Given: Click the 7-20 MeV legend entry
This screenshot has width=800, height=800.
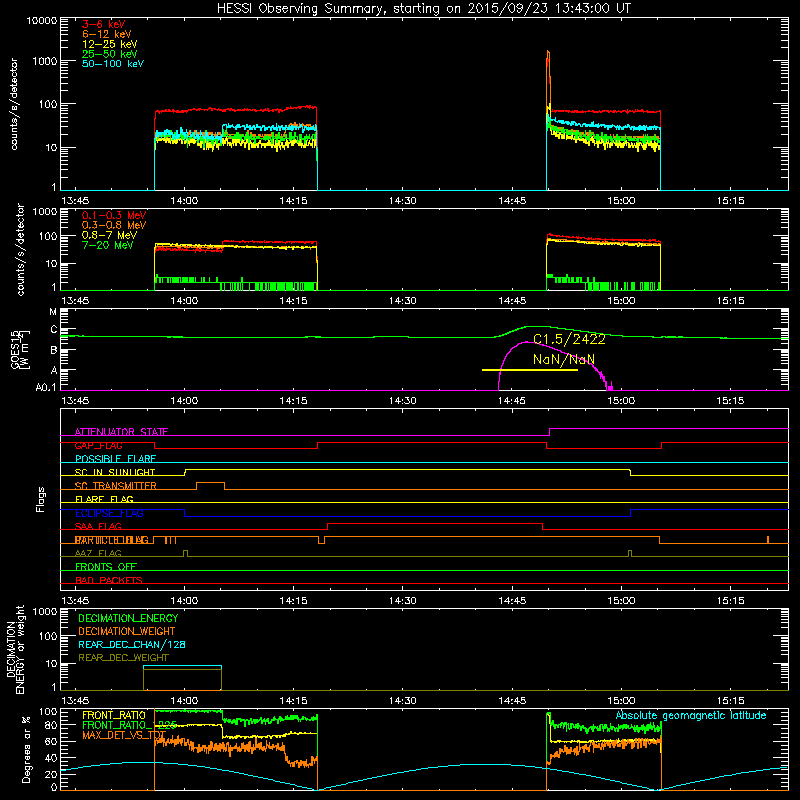Looking at the screenshot, I should click(x=108, y=245).
